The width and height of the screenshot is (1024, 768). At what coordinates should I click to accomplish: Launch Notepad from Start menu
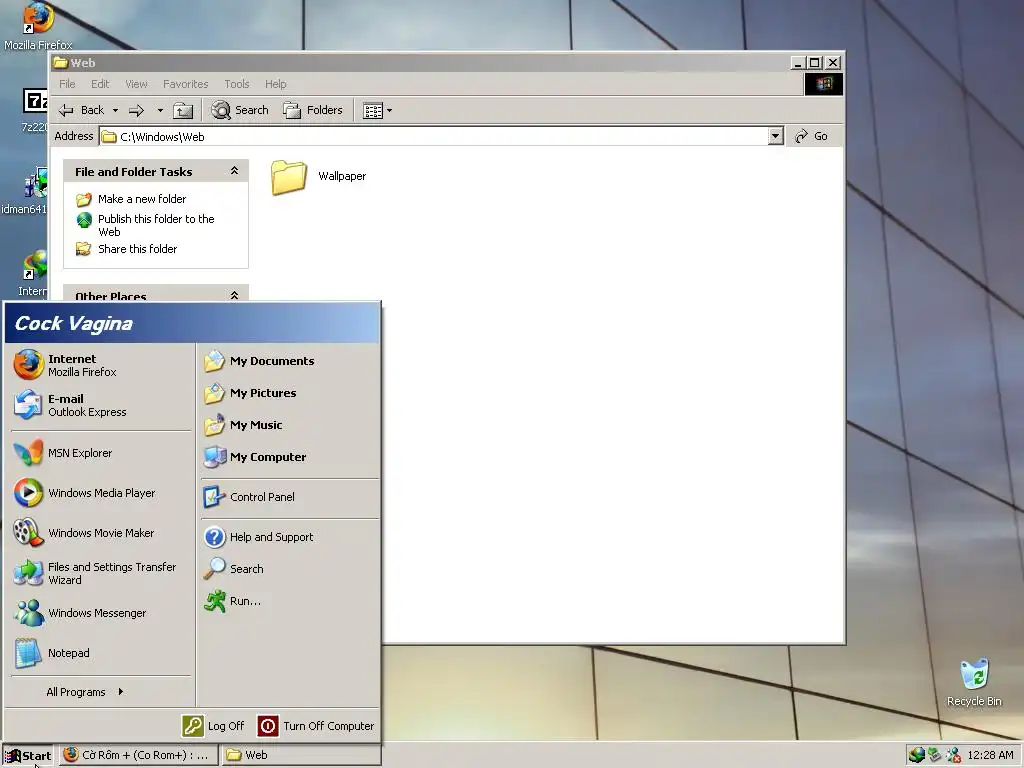pos(101,653)
